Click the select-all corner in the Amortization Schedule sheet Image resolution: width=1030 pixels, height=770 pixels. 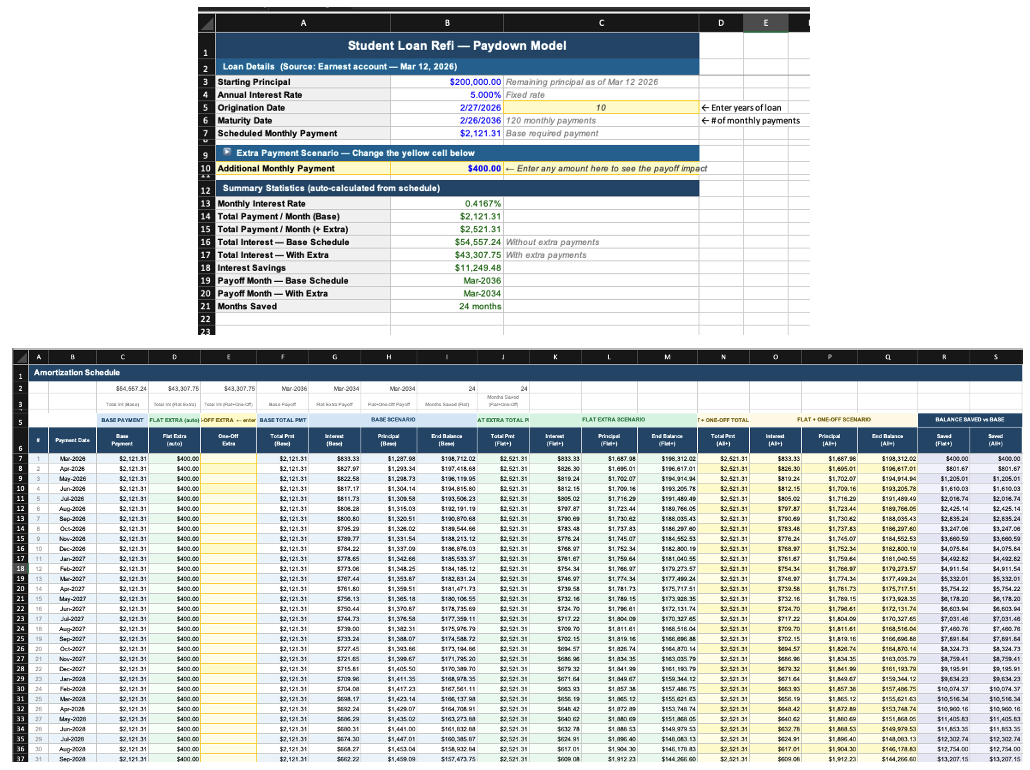(x=20, y=357)
